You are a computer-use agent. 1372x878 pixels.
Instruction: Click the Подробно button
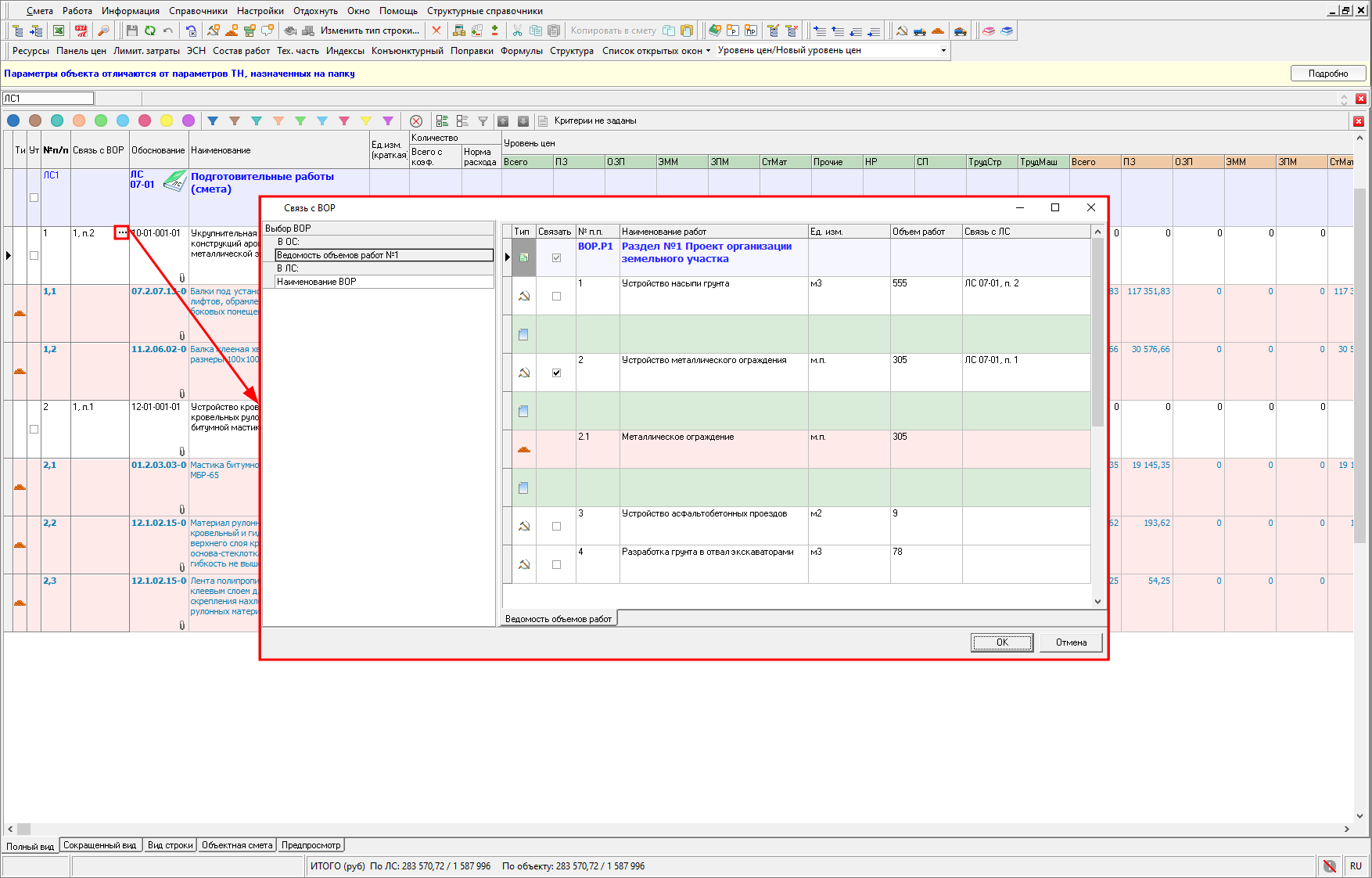pyautogui.click(x=1327, y=73)
